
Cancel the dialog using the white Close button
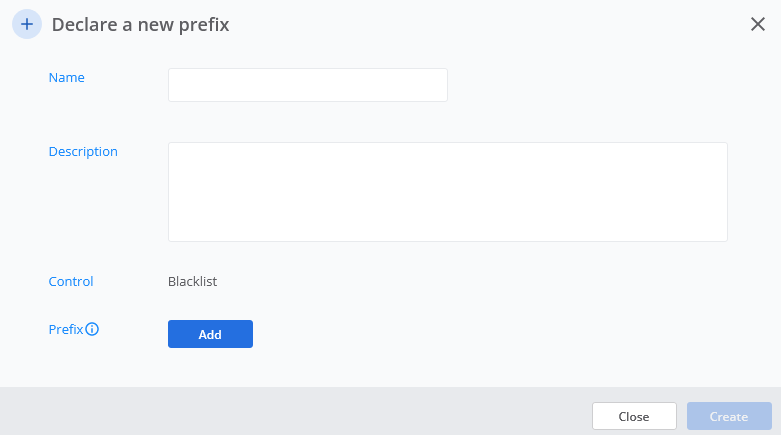click(x=634, y=416)
